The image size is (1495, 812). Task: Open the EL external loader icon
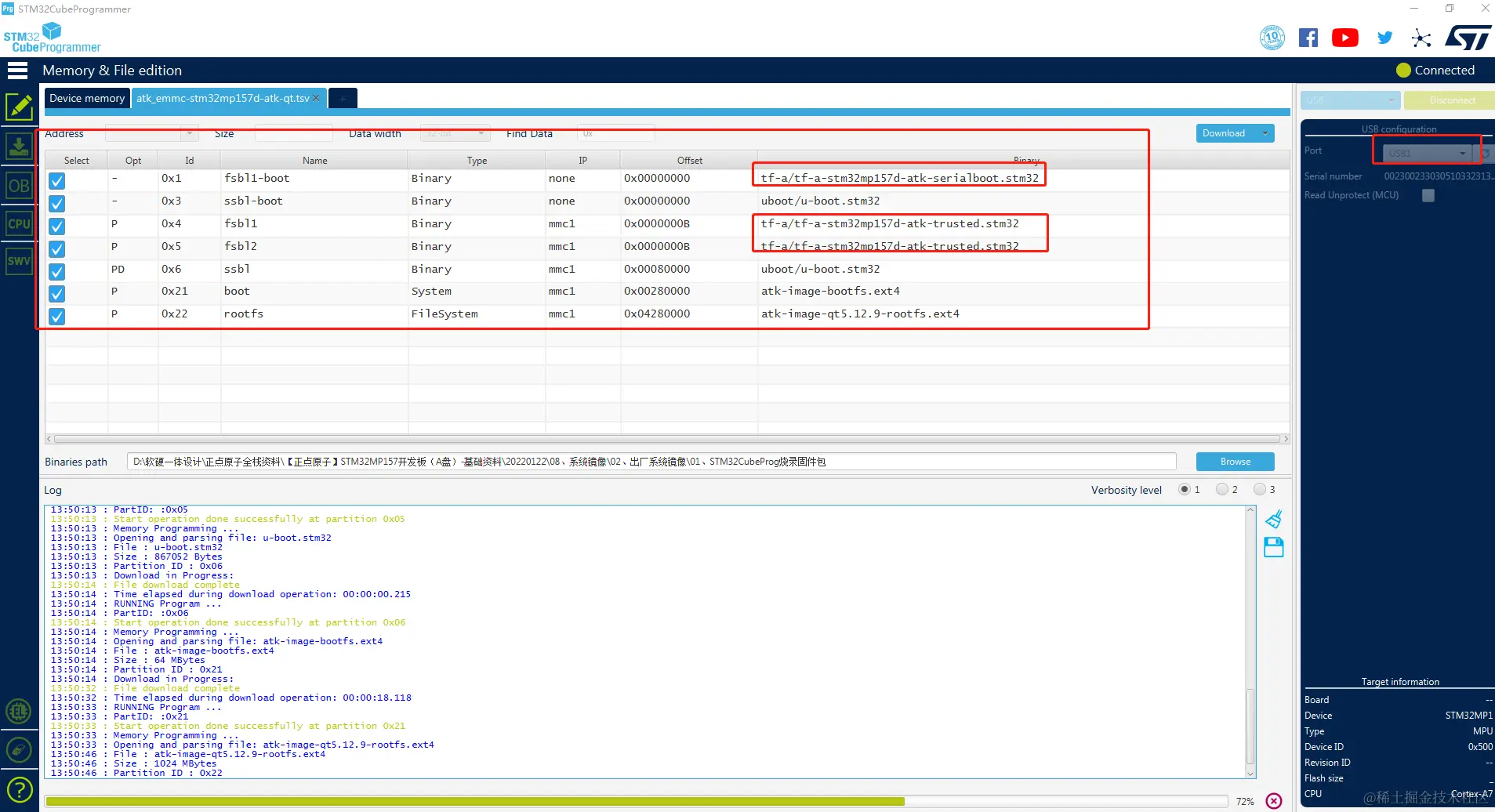pyautogui.click(x=19, y=711)
